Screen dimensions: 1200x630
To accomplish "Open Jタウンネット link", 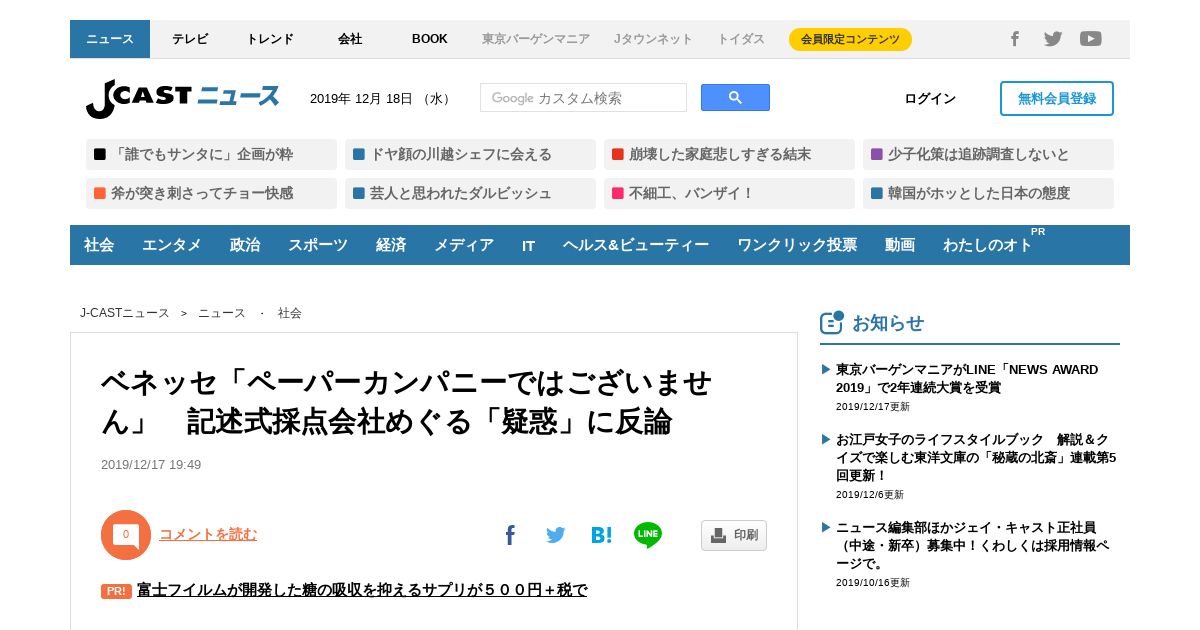I will click(653, 39).
